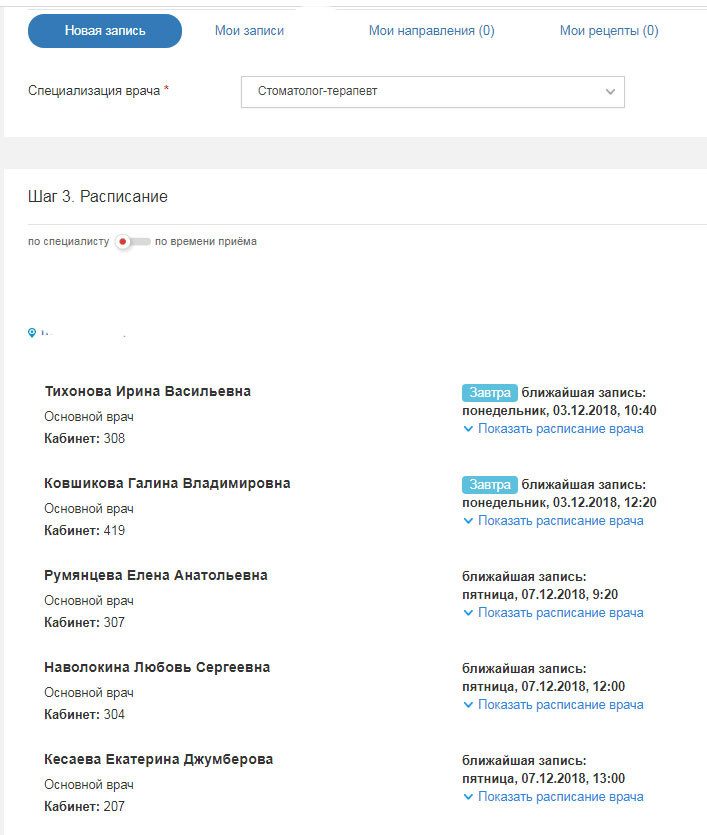Open Мои направления (0) tab
This screenshot has height=835, width=707.
tap(431, 31)
